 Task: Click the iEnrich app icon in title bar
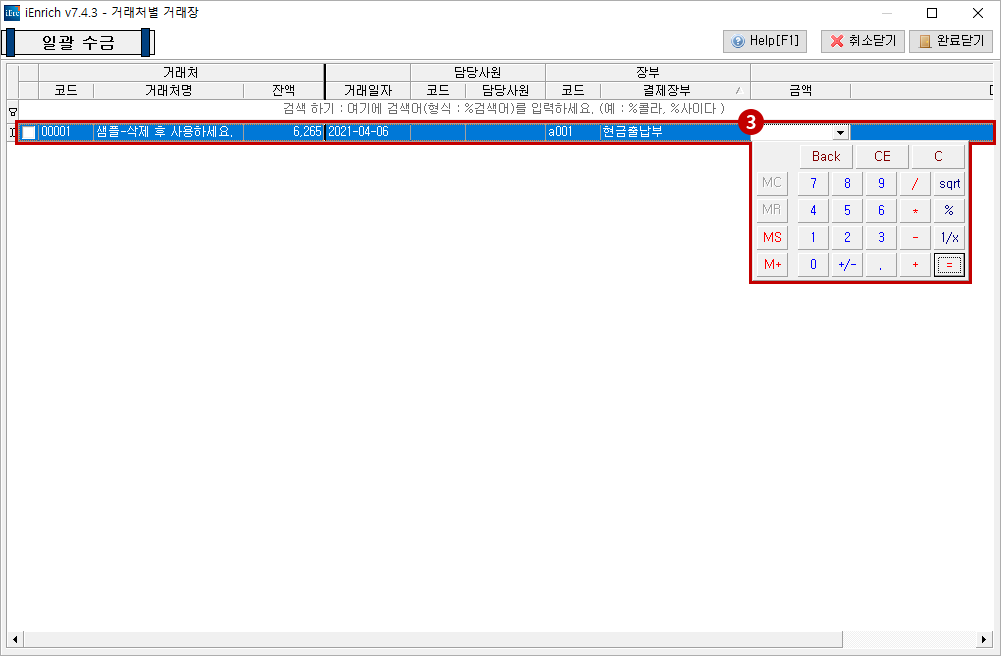[x=11, y=13]
